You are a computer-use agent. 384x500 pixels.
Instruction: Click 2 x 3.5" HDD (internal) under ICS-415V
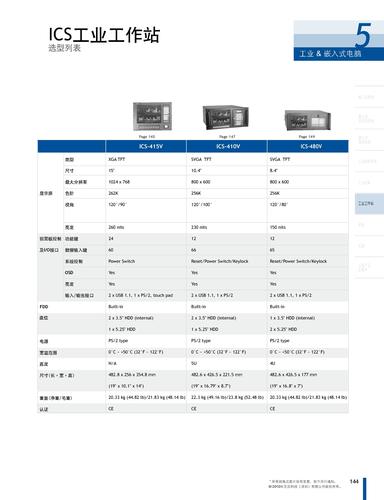(131, 318)
